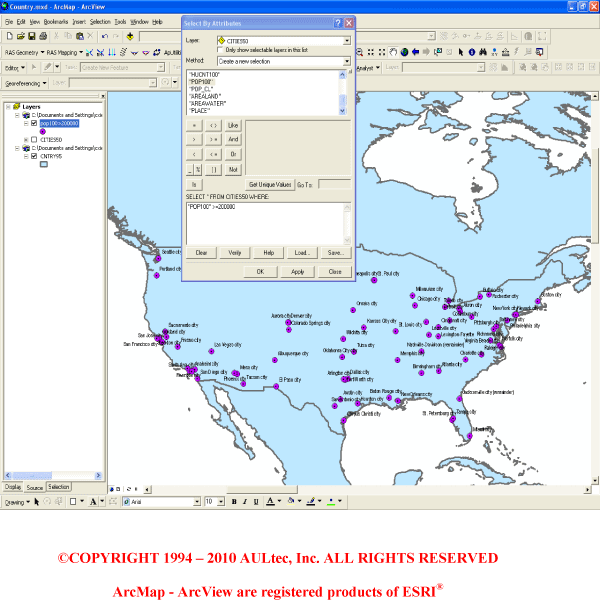This screenshot has height=604, width=600.
Task: Select the Select Features tool
Action: point(438,52)
